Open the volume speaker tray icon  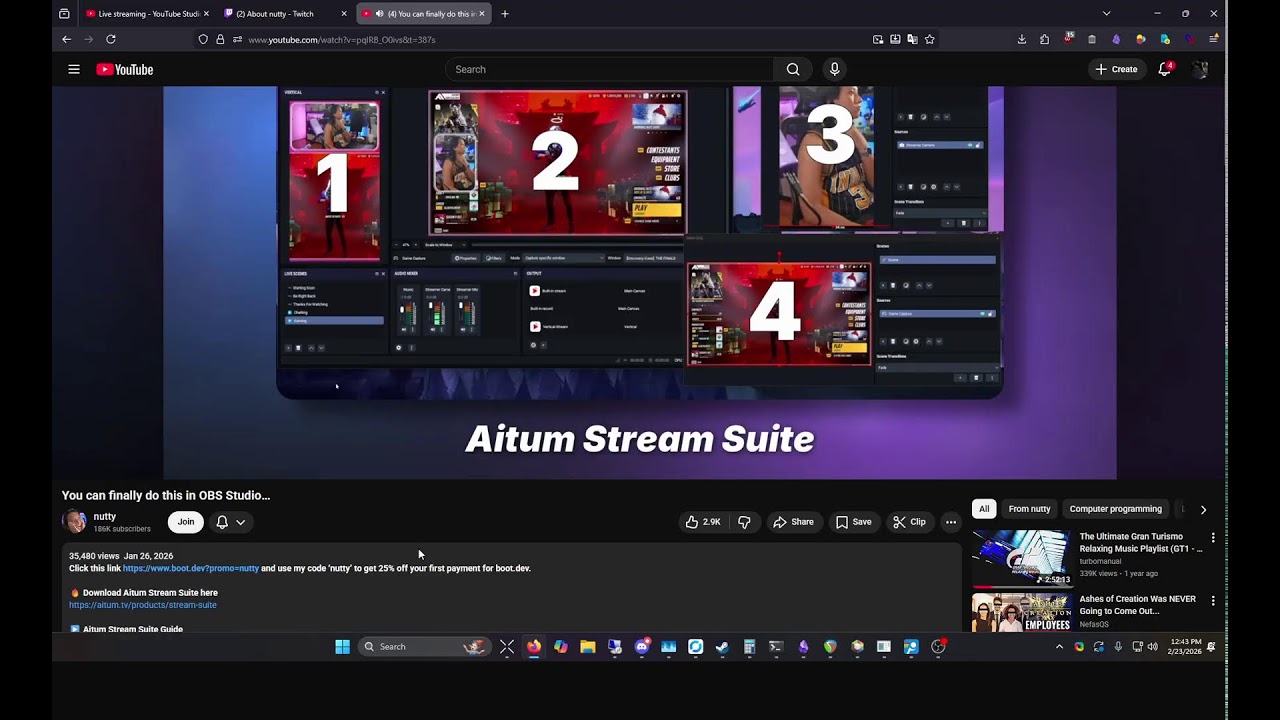[x=1153, y=647]
